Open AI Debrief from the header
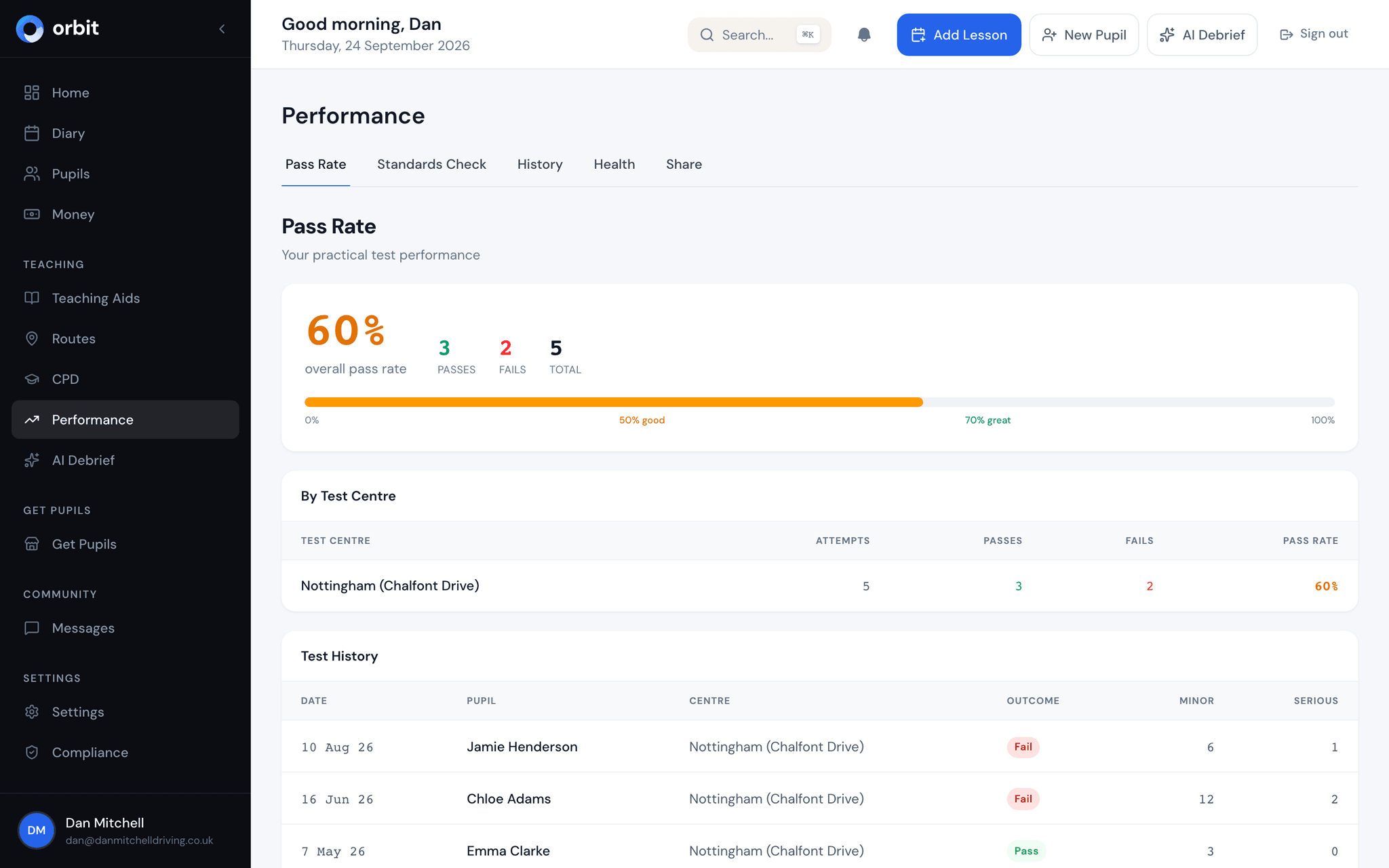 click(x=1202, y=35)
